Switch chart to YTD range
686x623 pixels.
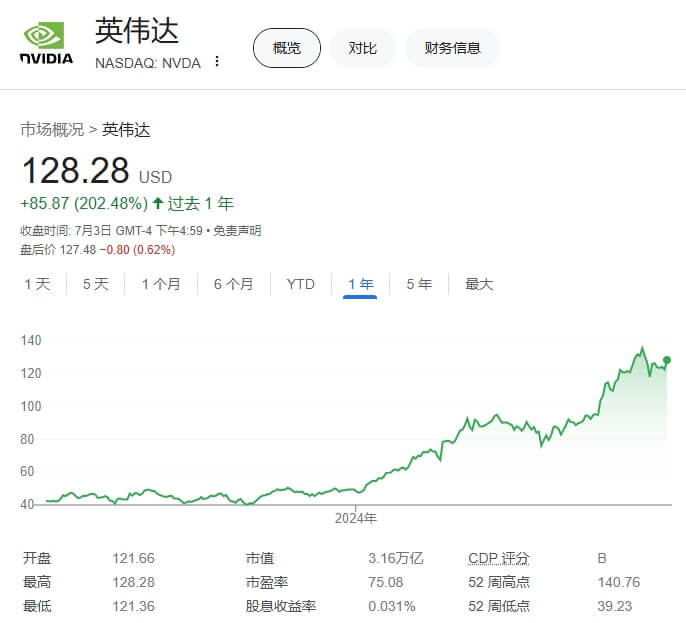click(x=301, y=284)
